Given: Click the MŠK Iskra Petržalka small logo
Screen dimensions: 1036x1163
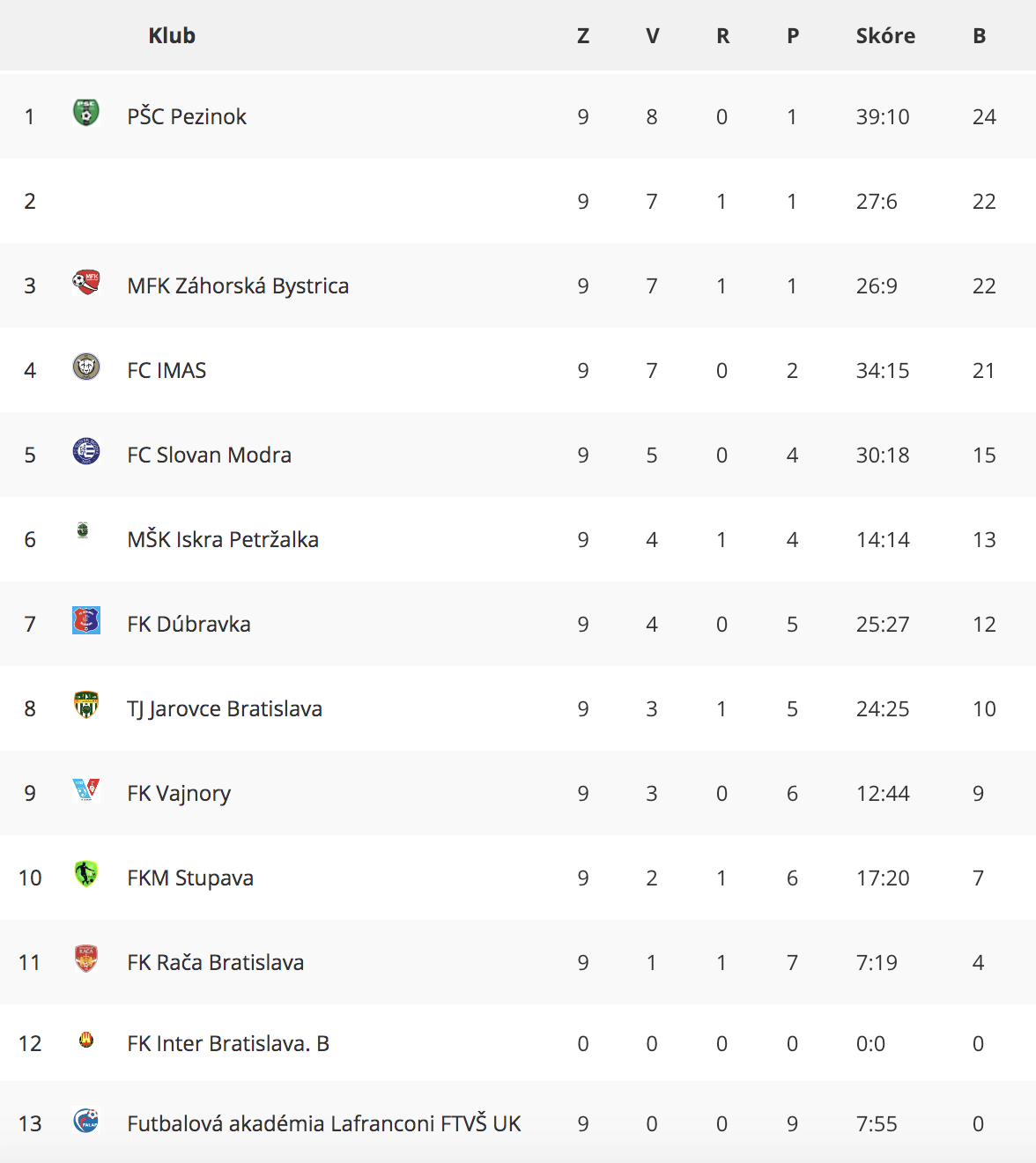Looking at the screenshot, I should tap(83, 530).
